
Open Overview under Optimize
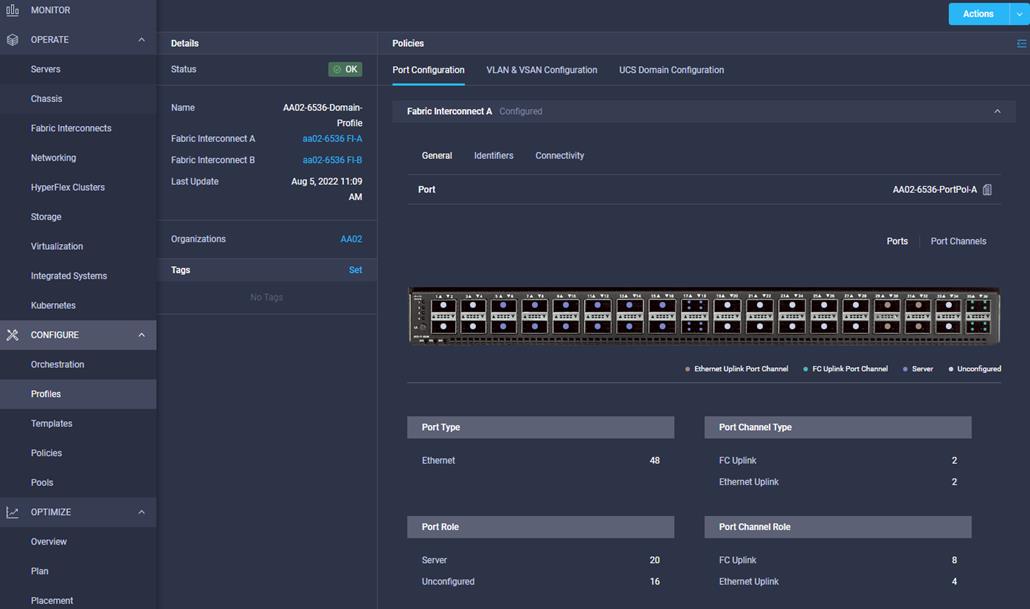(49, 542)
